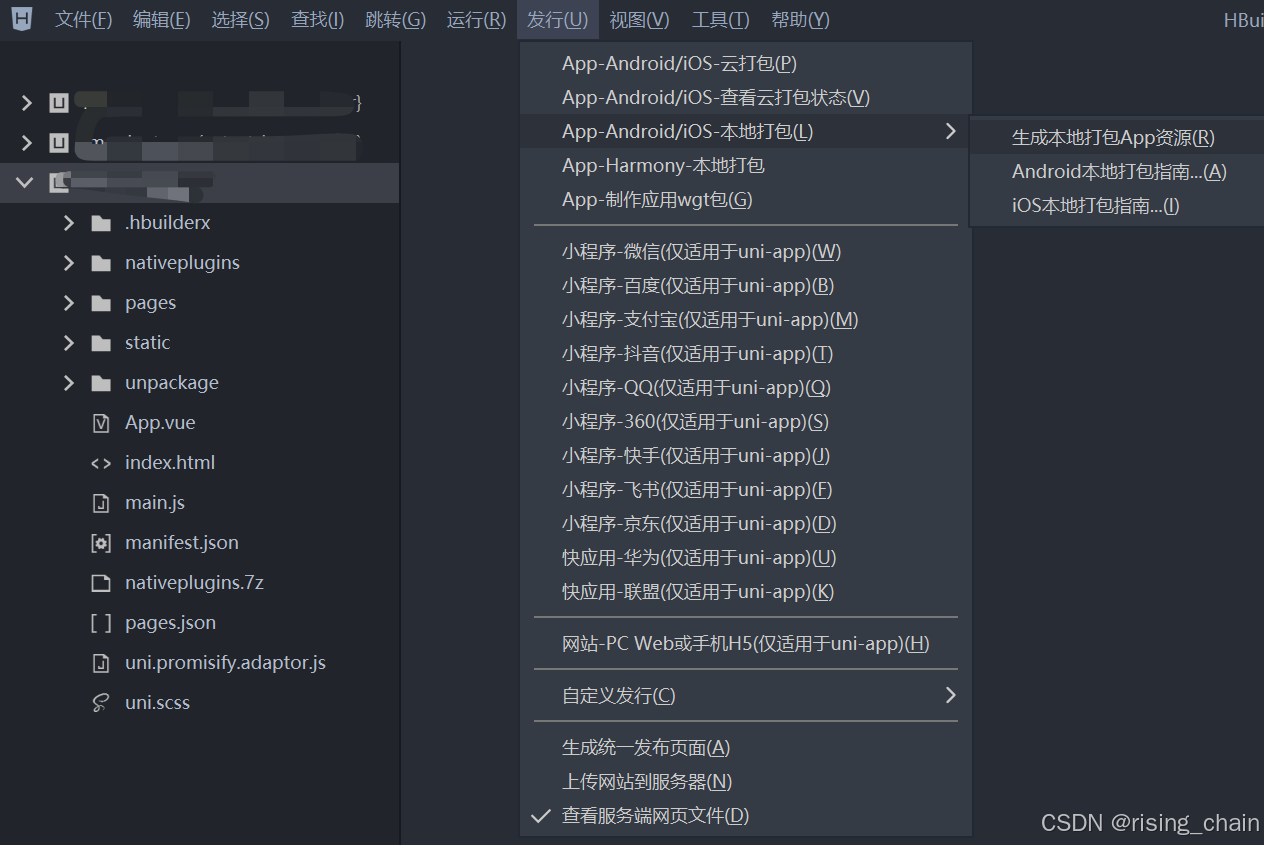Click the index.html file icon
This screenshot has width=1264, height=845.
pyautogui.click(x=101, y=463)
